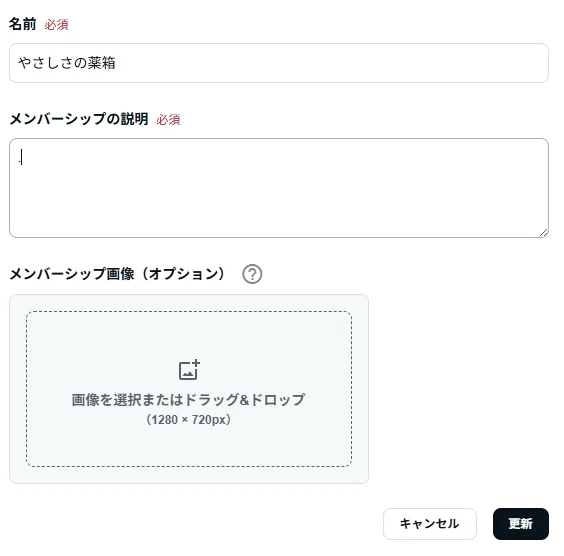The width and height of the screenshot is (564, 556).
Task: Click the bottom edge of description textarea
Action: (x=279, y=237)
